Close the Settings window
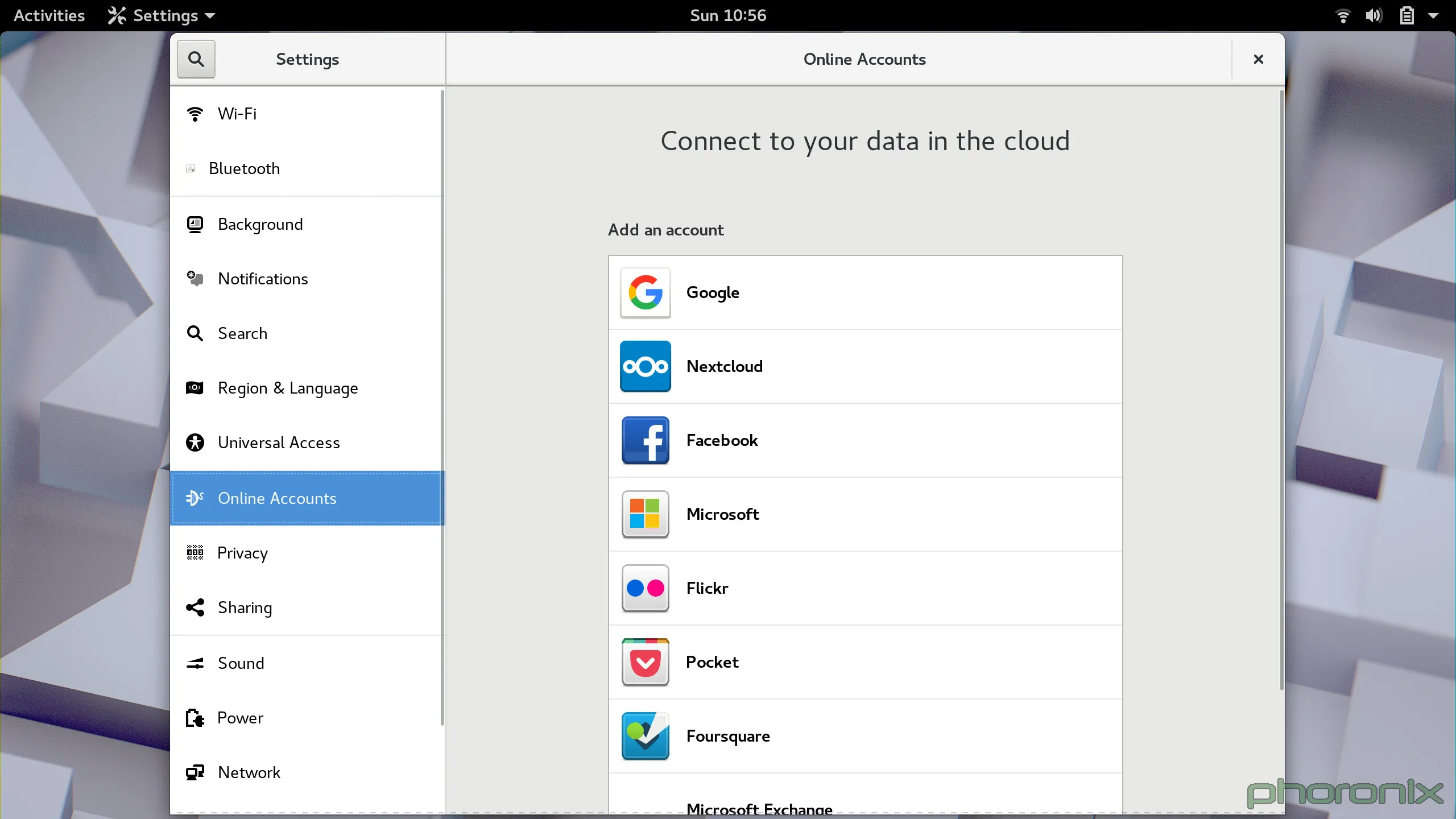The width and height of the screenshot is (1456, 819). point(1259,59)
